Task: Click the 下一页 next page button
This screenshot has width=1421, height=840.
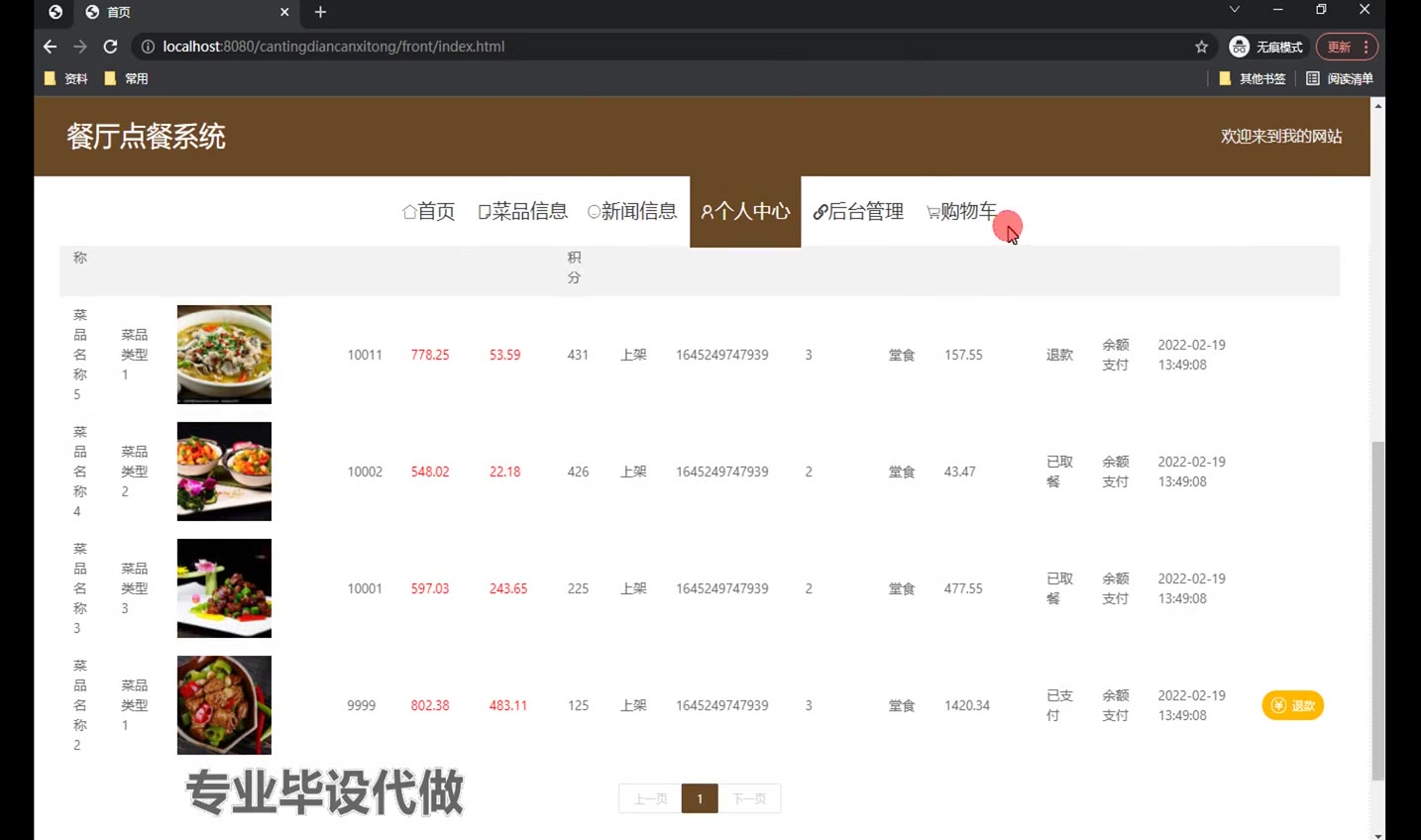Action: pos(749,798)
